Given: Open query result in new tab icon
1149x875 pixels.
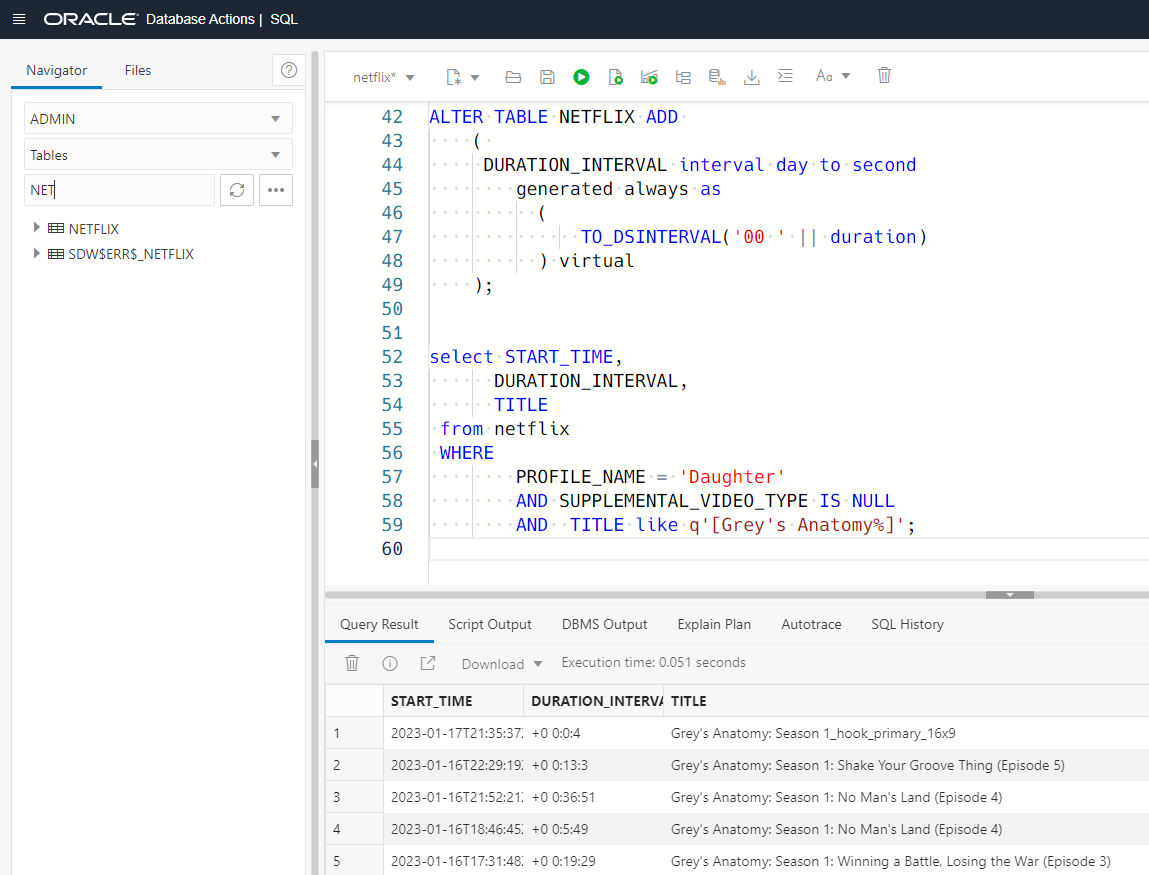Looking at the screenshot, I should tap(428, 663).
